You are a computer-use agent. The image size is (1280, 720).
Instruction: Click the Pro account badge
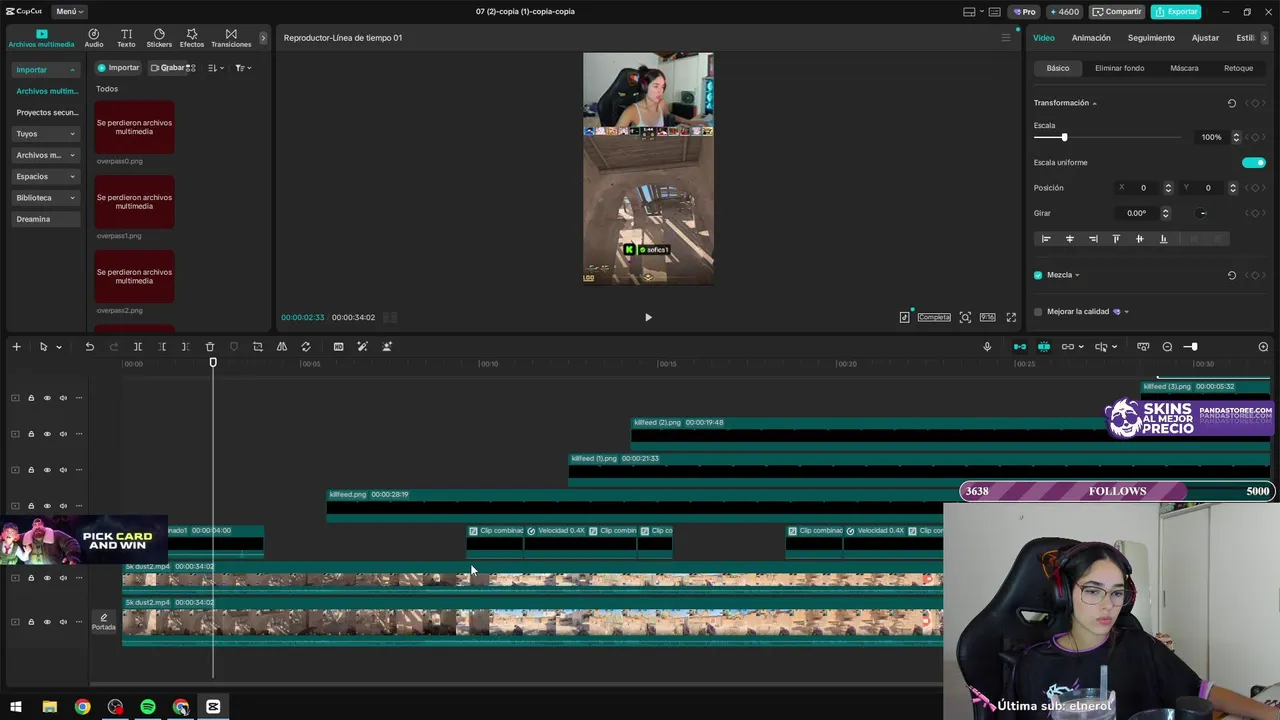tap(1024, 11)
